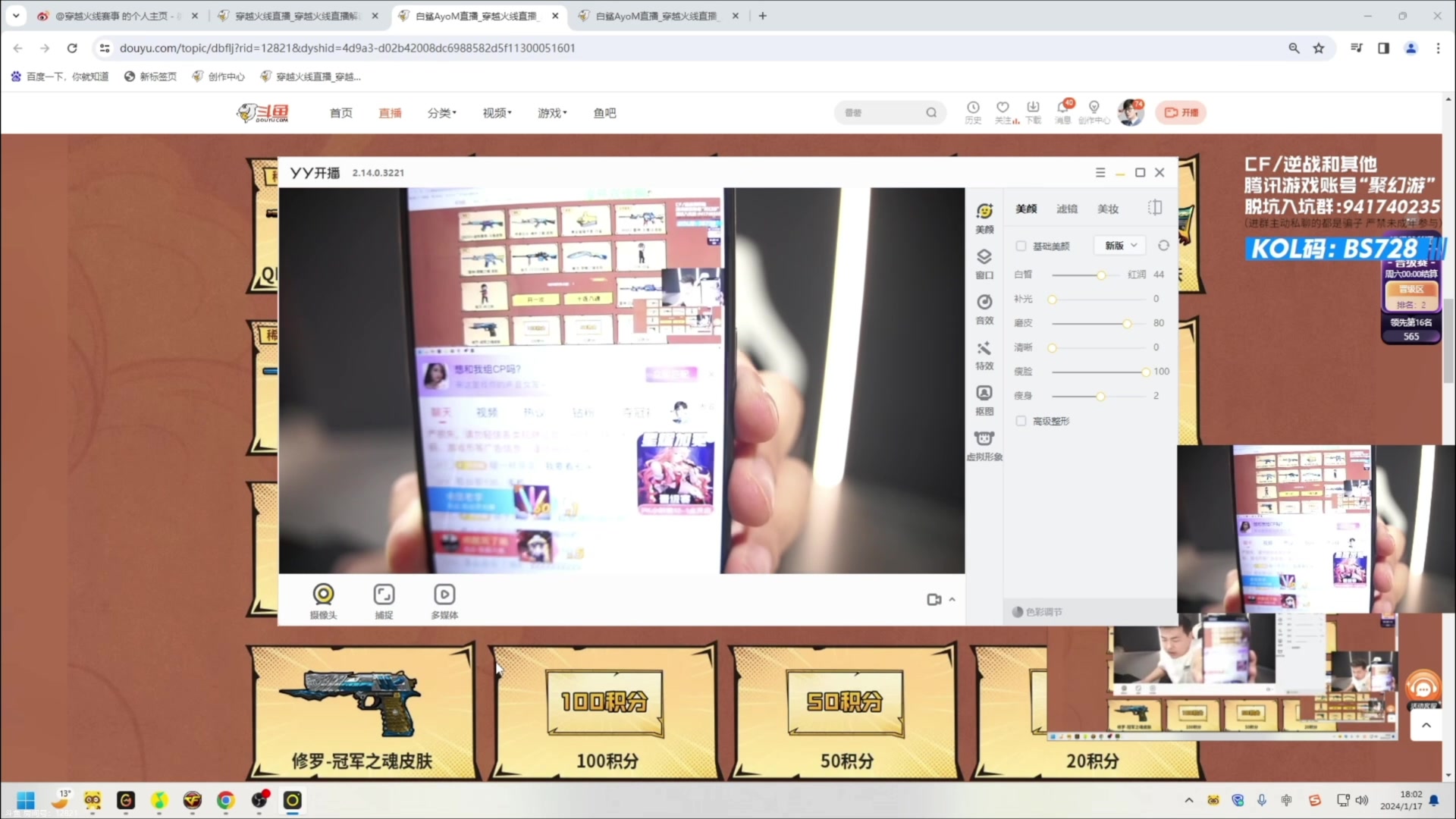1456x819 pixels.
Task: Adjust the 瘦脸 face slimming slider
Action: click(x=1100, y=372)
